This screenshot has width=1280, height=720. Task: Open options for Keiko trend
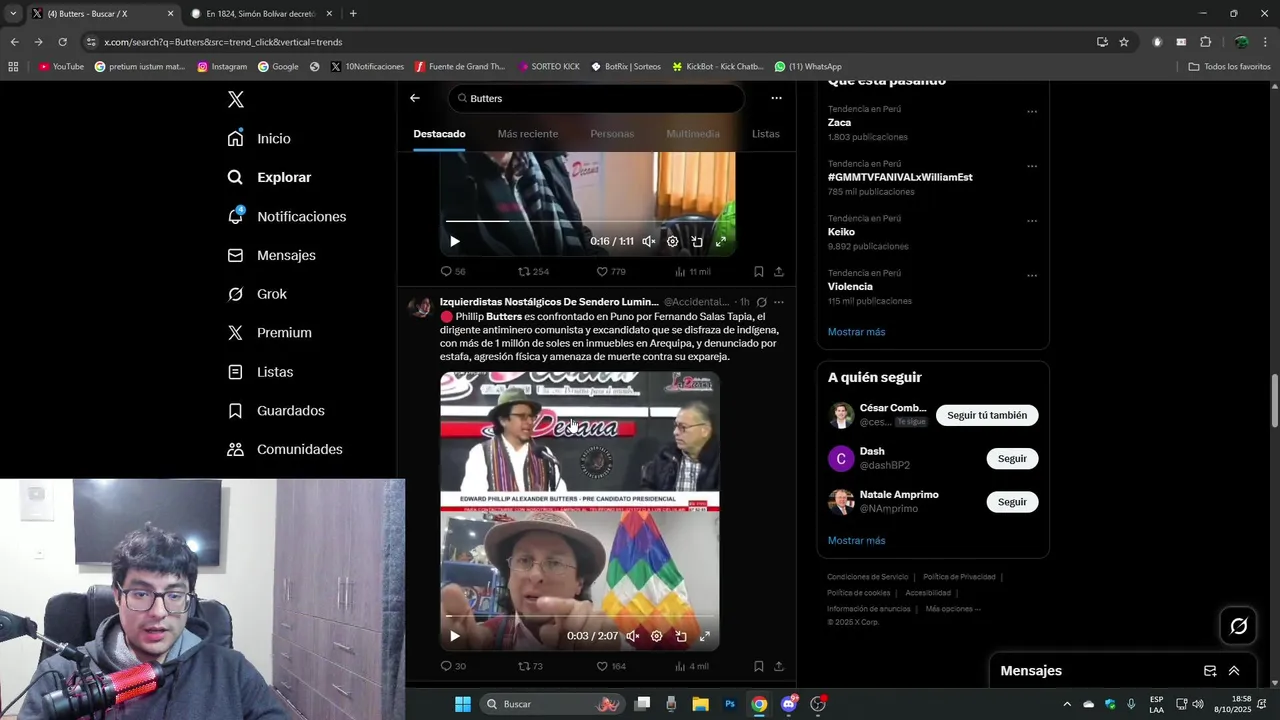tap(1032, 221)
